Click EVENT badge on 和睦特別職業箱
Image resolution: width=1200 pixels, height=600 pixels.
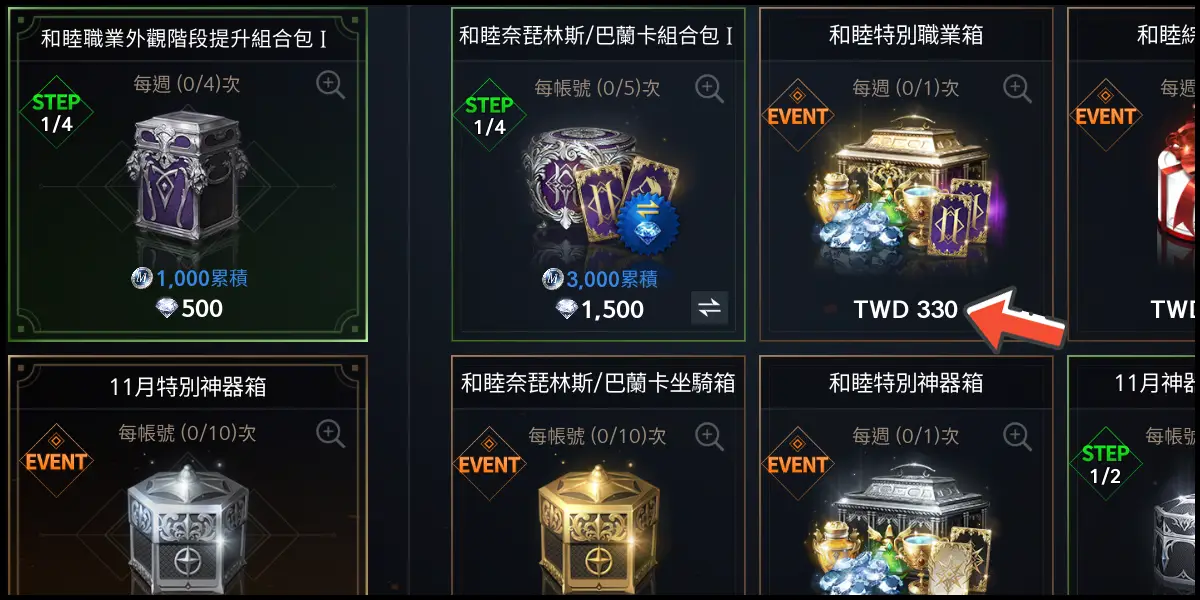pos(798,116)
